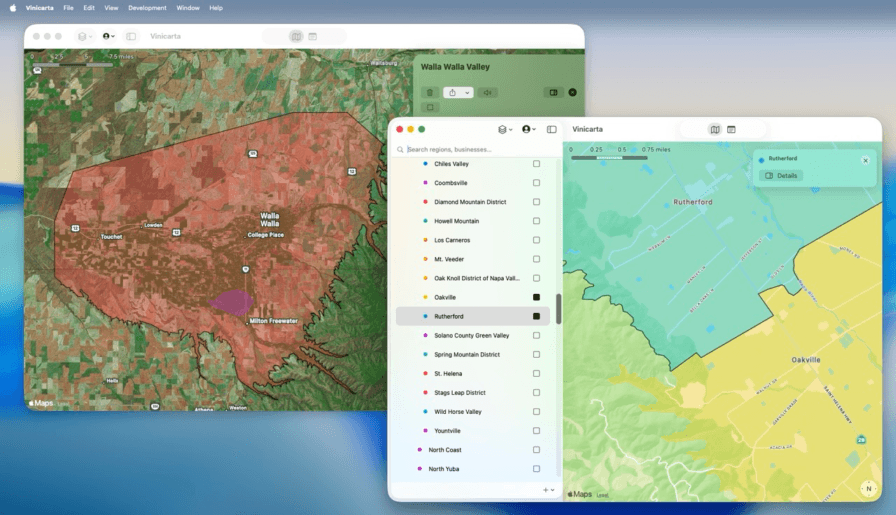Viewport: 896px width, 515px height.
Task: Open the View menu
Action: (111, 8)
